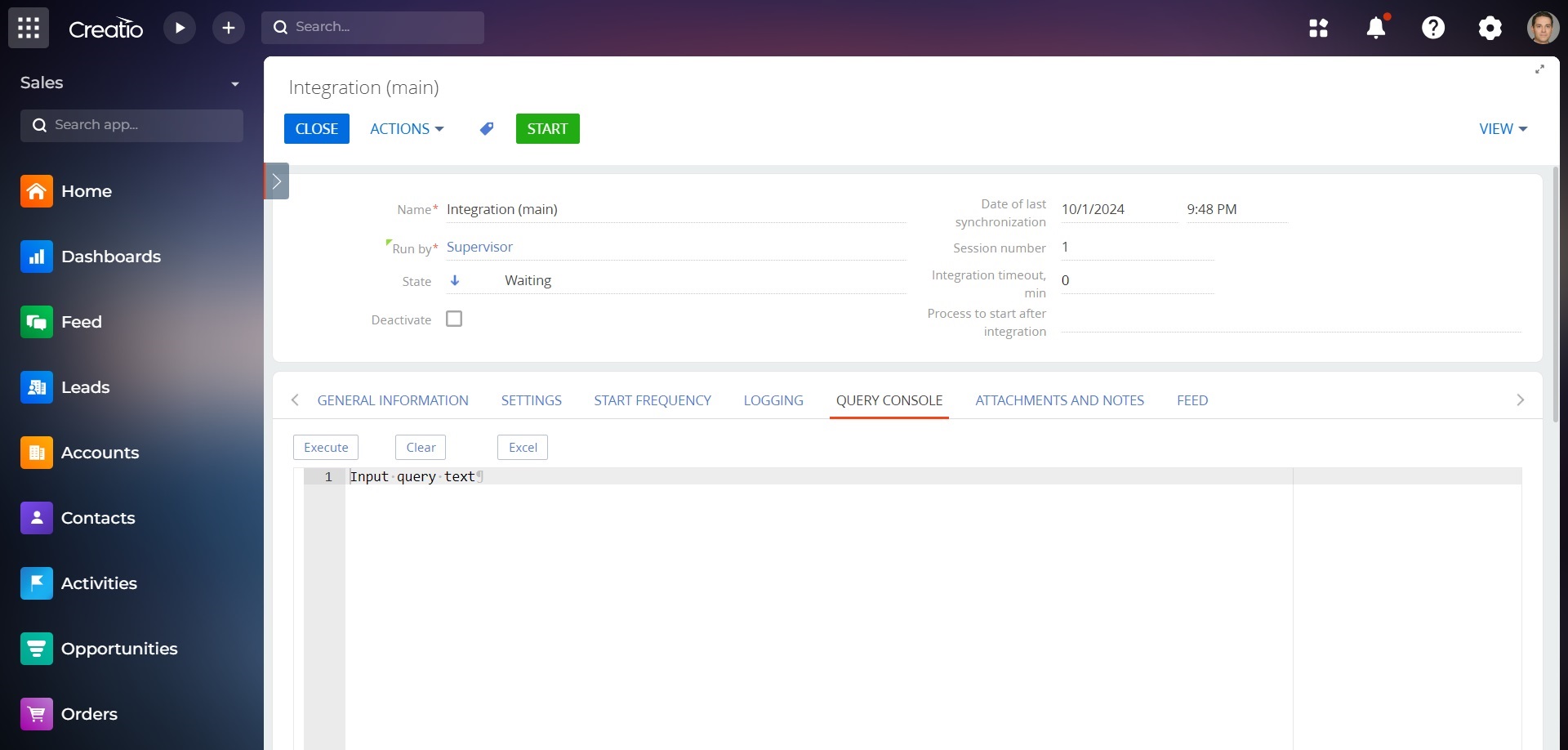Expand the collapsed left side panel arrow
The image size is (1568, 750).
coord(277,181)
